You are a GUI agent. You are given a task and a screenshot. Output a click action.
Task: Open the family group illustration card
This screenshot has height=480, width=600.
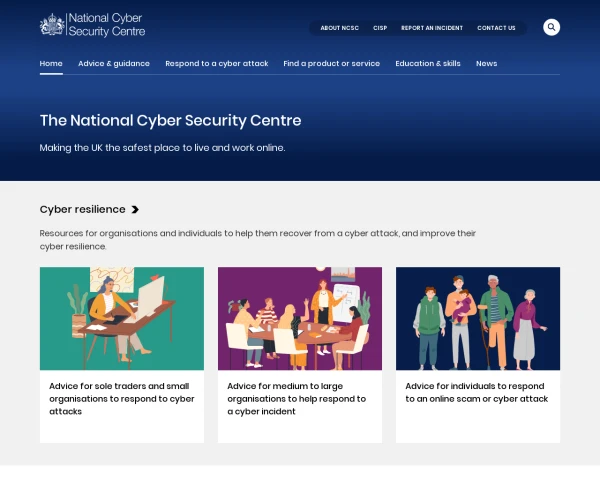[x=478, y=318]
